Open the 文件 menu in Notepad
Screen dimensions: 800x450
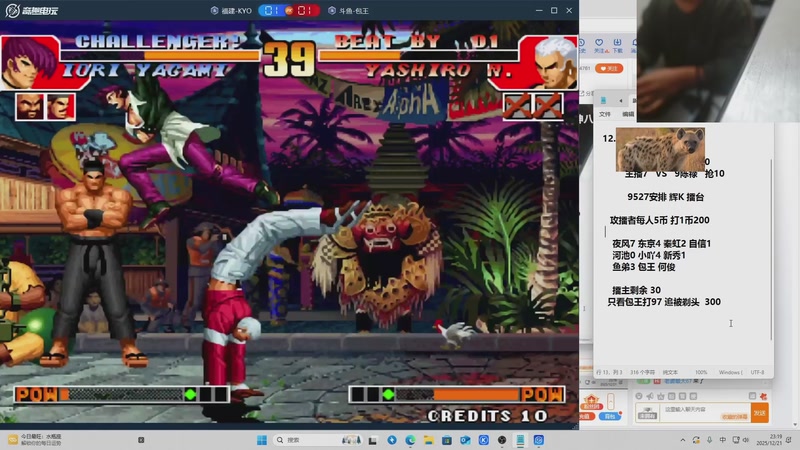click(605, 114)
